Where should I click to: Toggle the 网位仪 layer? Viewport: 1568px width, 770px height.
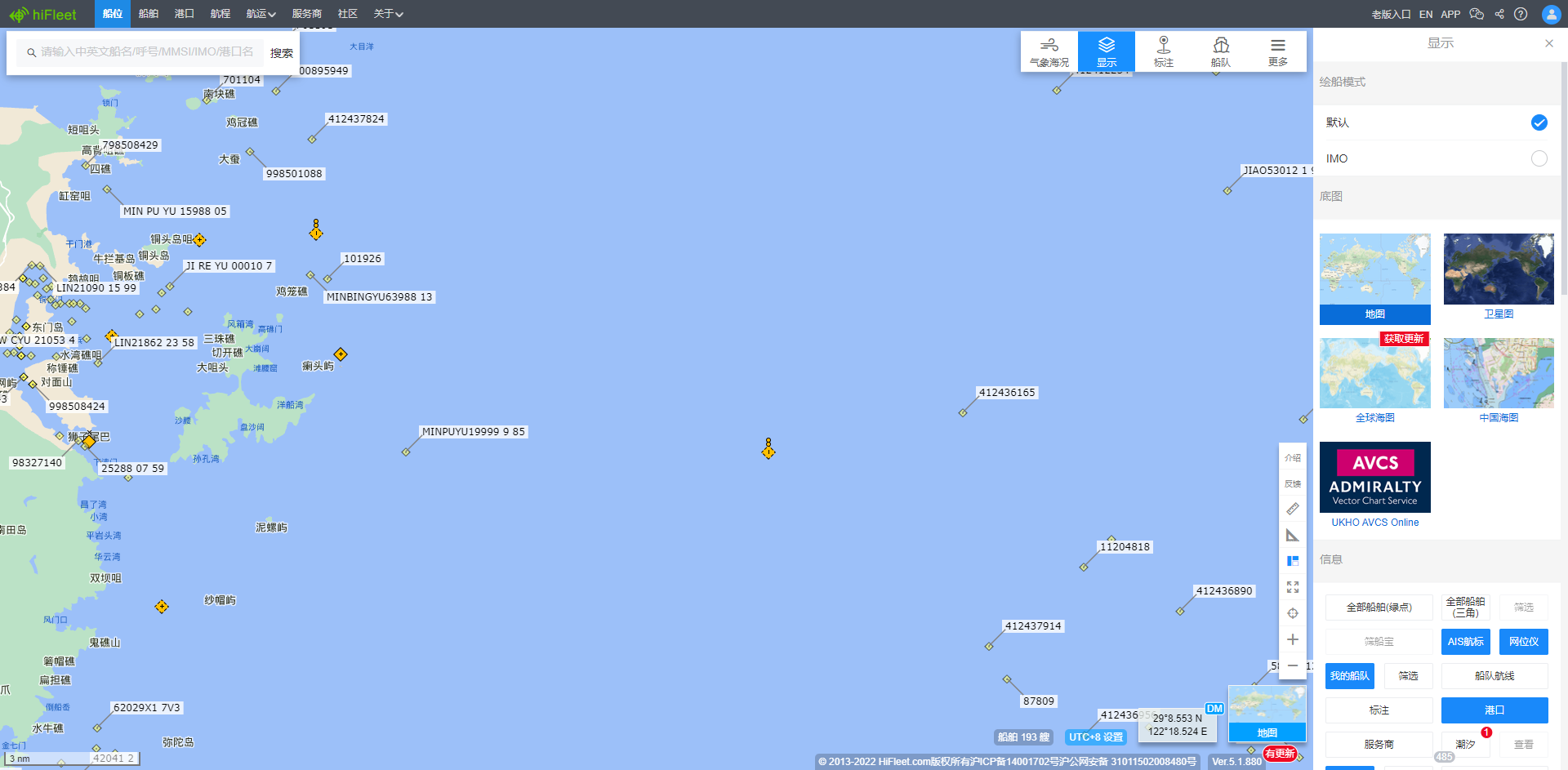click(x=1524, y=642)
